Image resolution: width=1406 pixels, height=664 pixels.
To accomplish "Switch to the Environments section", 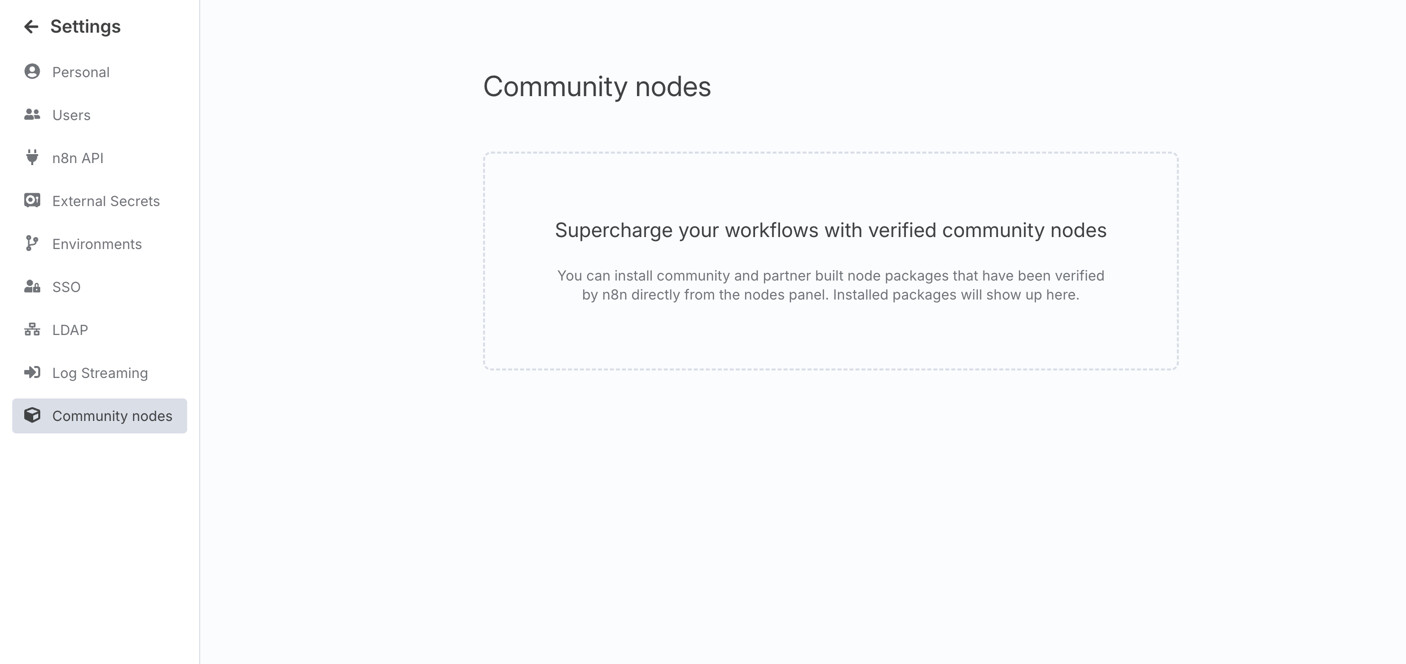I will tap(100, 244).
